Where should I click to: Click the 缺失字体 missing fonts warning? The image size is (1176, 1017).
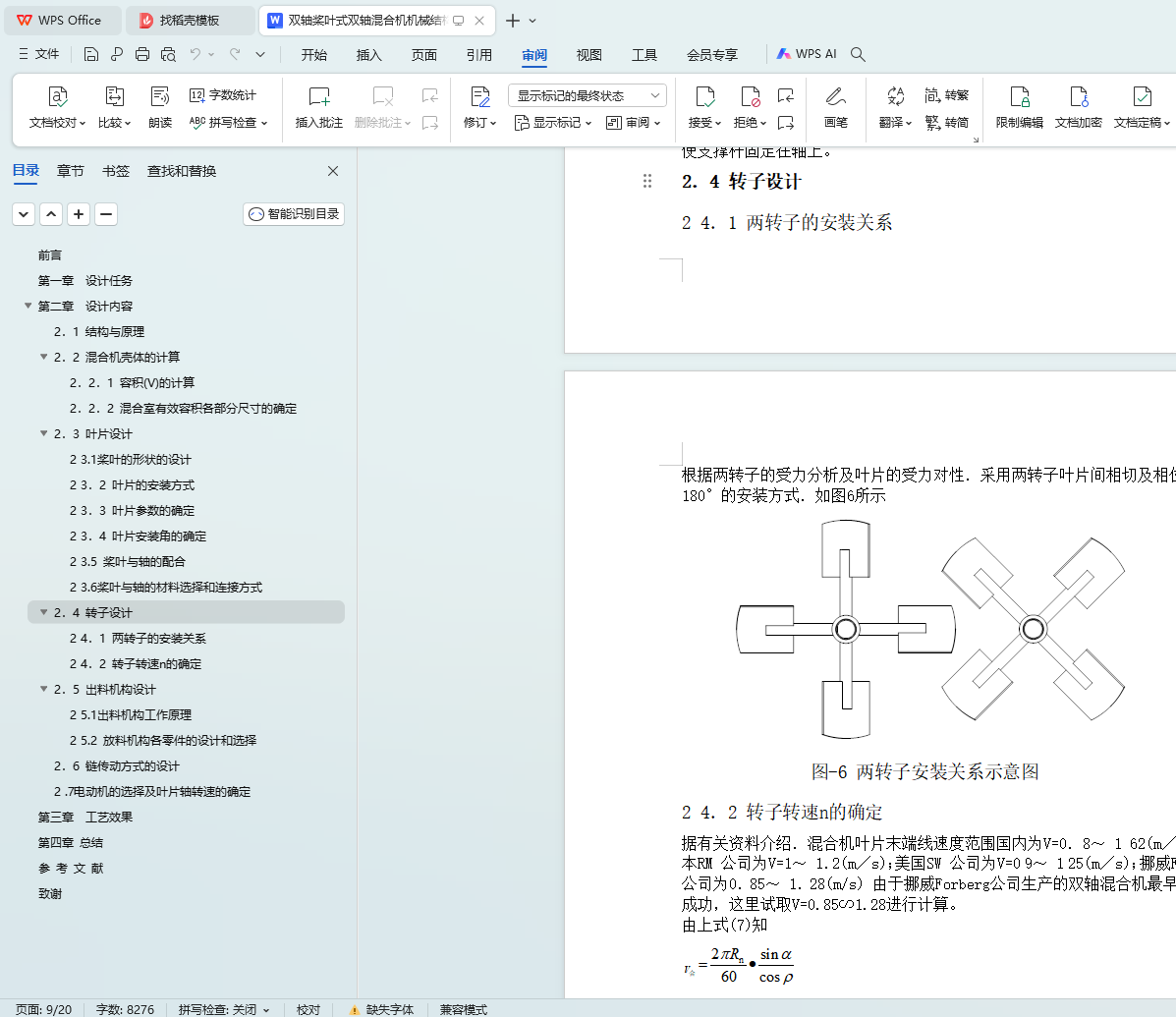pos(382,1009)
